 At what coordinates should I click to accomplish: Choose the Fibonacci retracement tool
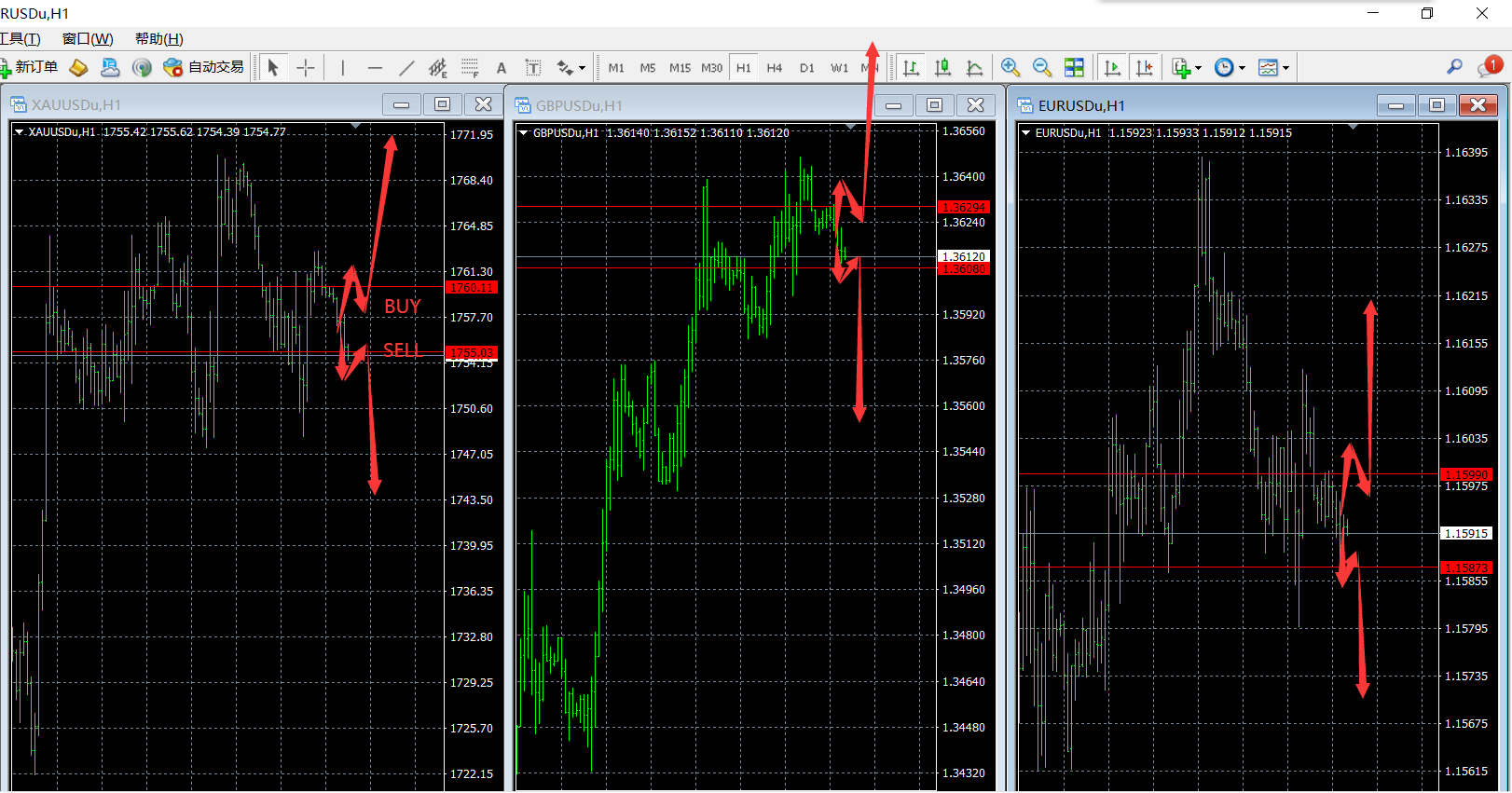pyautogui.click(x=470, y=68)
